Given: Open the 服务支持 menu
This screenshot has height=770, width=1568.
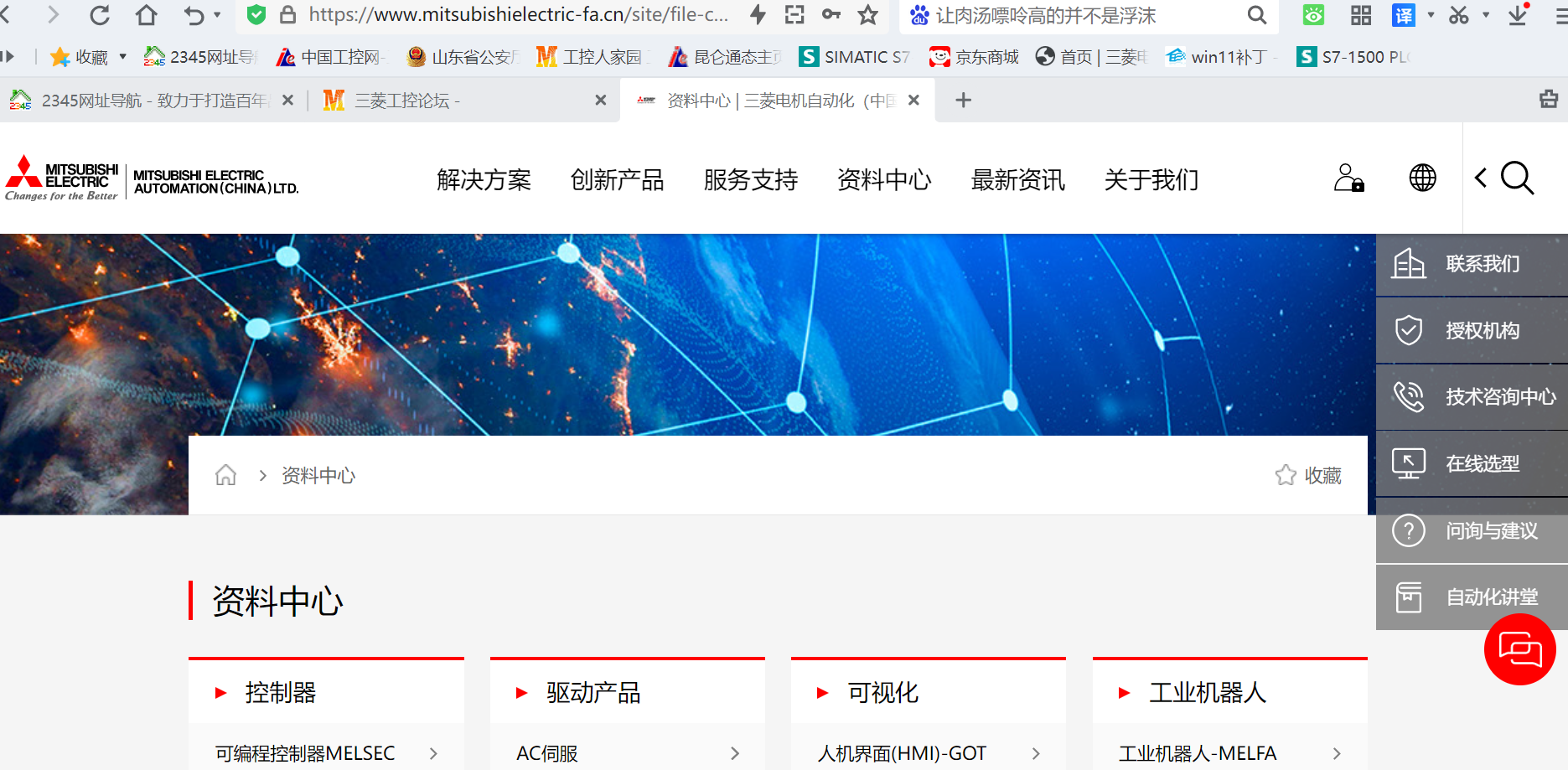Looking at the screenshot, I should [x=750, y=180].
